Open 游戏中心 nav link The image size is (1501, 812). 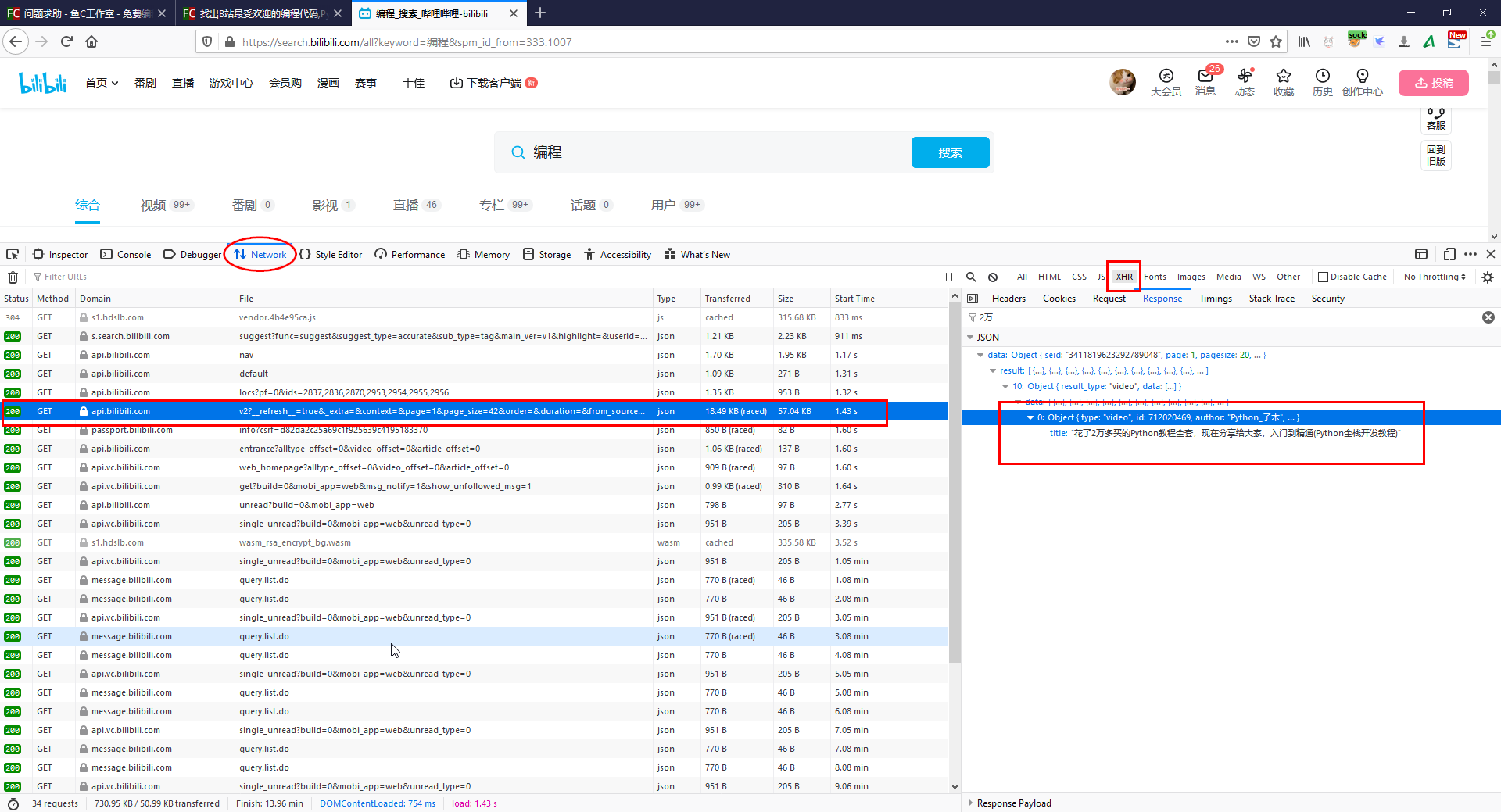(231, 83)
